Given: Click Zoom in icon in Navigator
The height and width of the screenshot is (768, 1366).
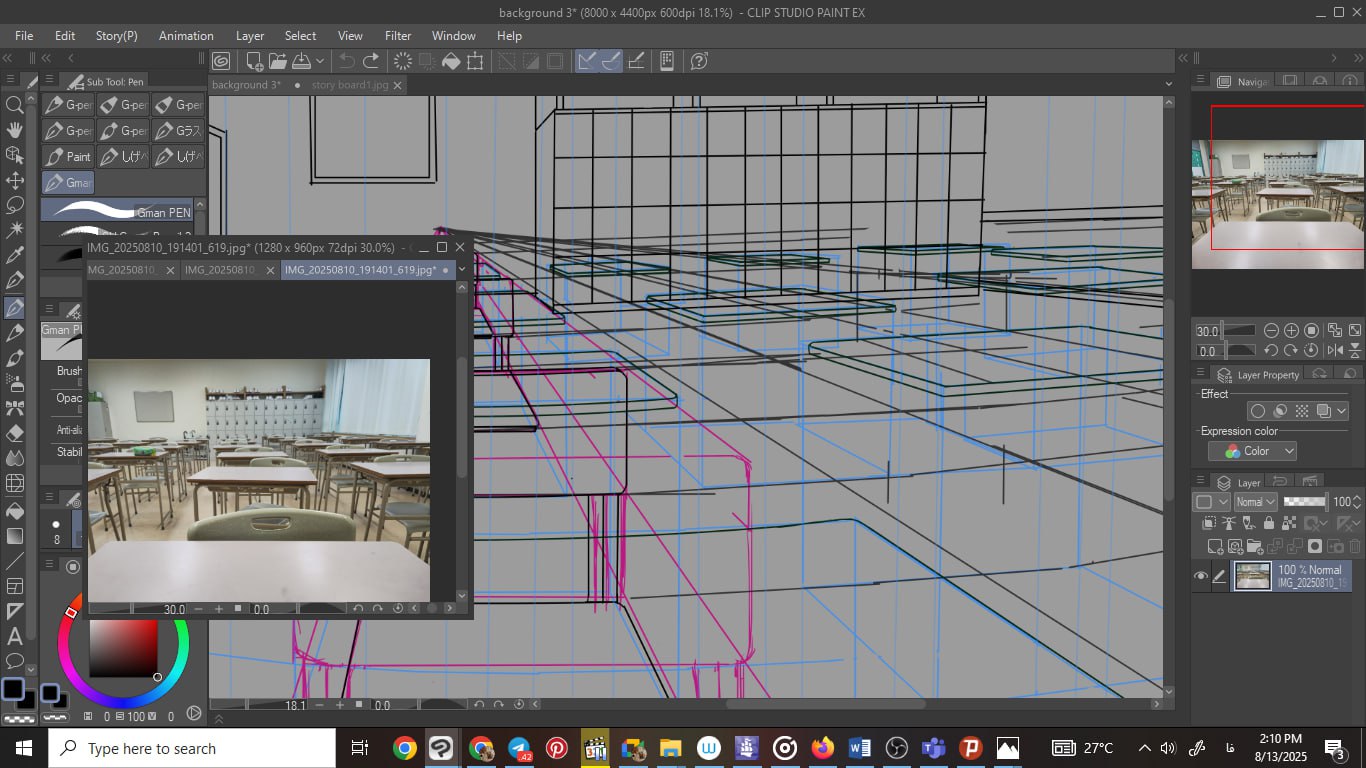Looking at the screenshot, I should pyautogui.click(x=1291, y=330).
